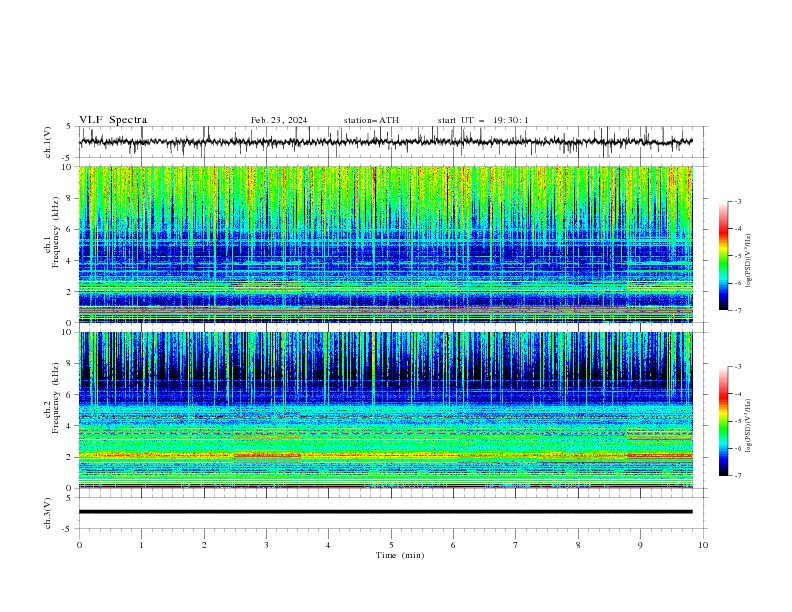Click the "ch.3(V)" axis label
This screenshot has width=792, height=612.
pyautogui.click(x=48, y=513)
